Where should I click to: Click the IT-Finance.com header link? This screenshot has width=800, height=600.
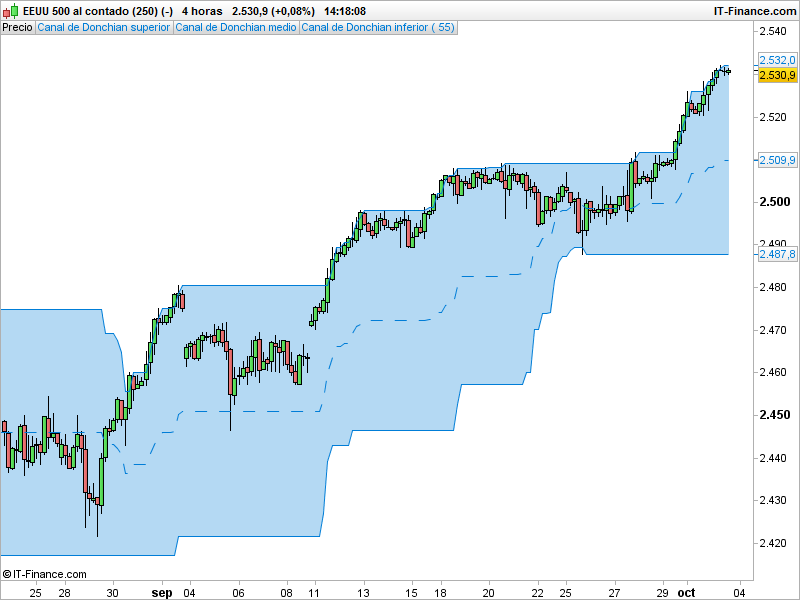[x=755, y=11]
